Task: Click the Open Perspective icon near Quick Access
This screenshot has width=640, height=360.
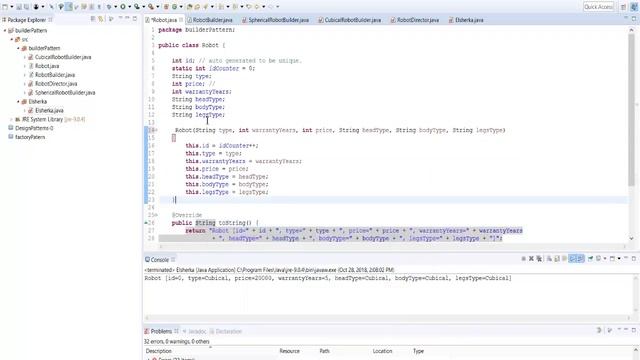Action: click(623, 7)
